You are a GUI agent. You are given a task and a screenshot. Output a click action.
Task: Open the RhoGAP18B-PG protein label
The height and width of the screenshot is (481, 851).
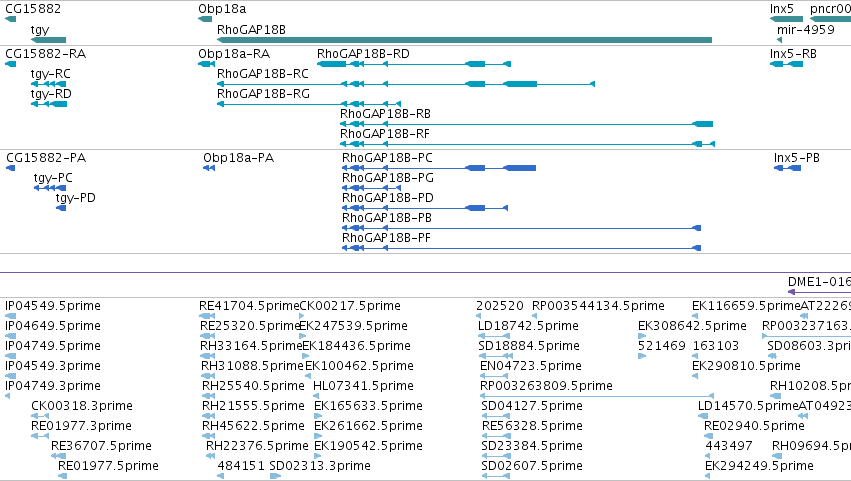coord(388,178)
